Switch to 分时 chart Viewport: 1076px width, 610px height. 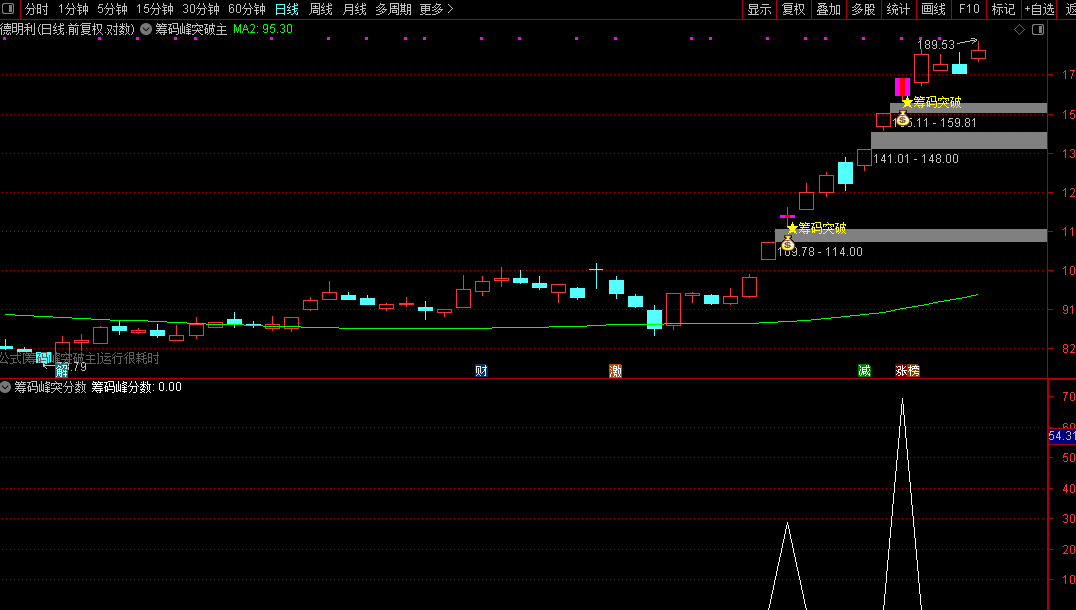36,9
